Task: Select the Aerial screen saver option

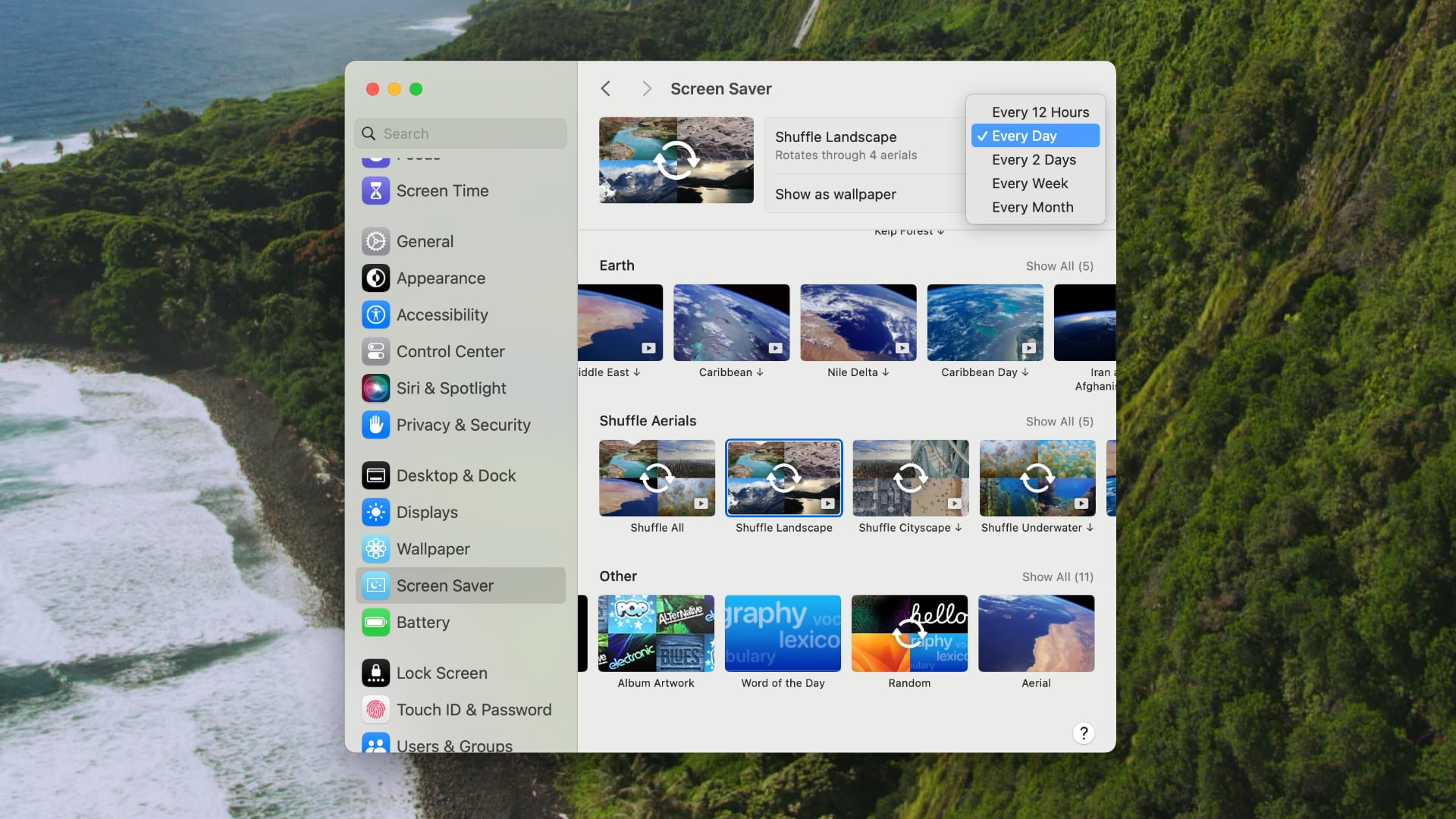Action: [1036, 633]
